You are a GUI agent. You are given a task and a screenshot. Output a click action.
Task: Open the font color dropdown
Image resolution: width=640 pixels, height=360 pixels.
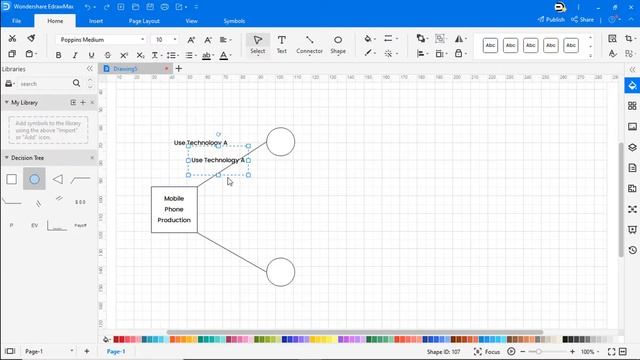pos(226,55)
